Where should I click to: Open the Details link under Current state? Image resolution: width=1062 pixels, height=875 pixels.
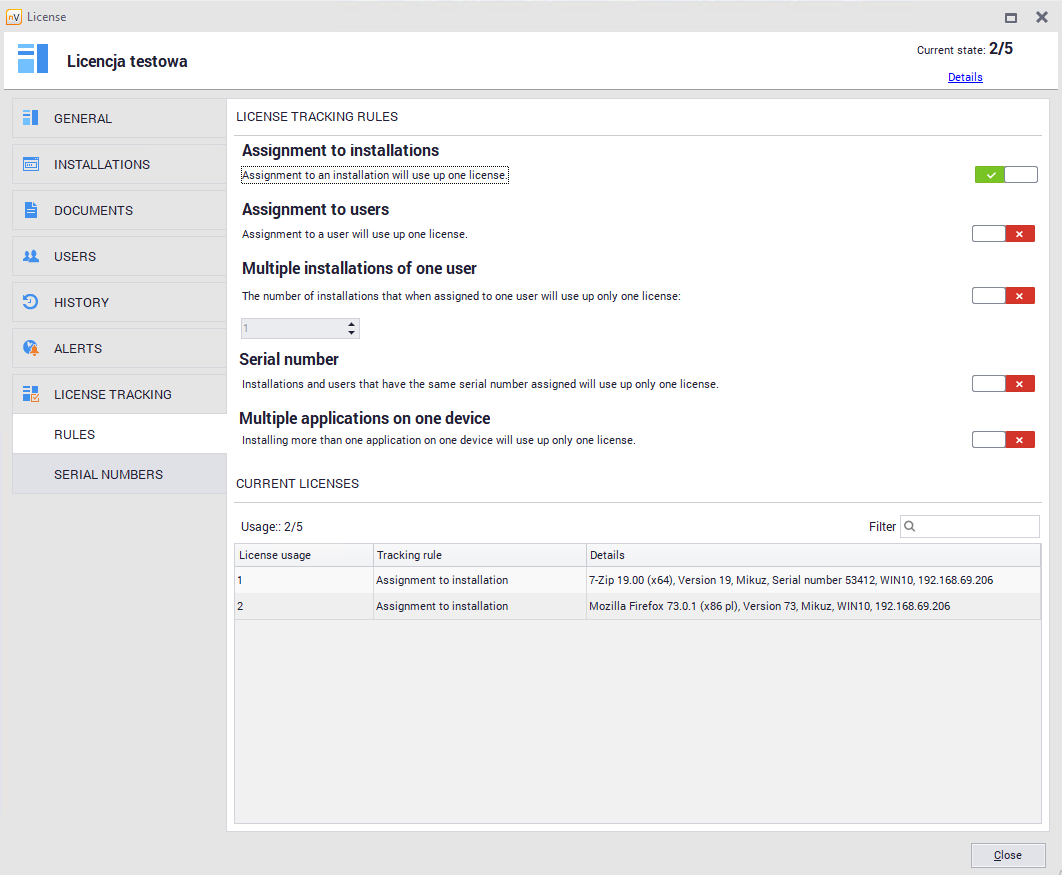(x=965, y=77)
